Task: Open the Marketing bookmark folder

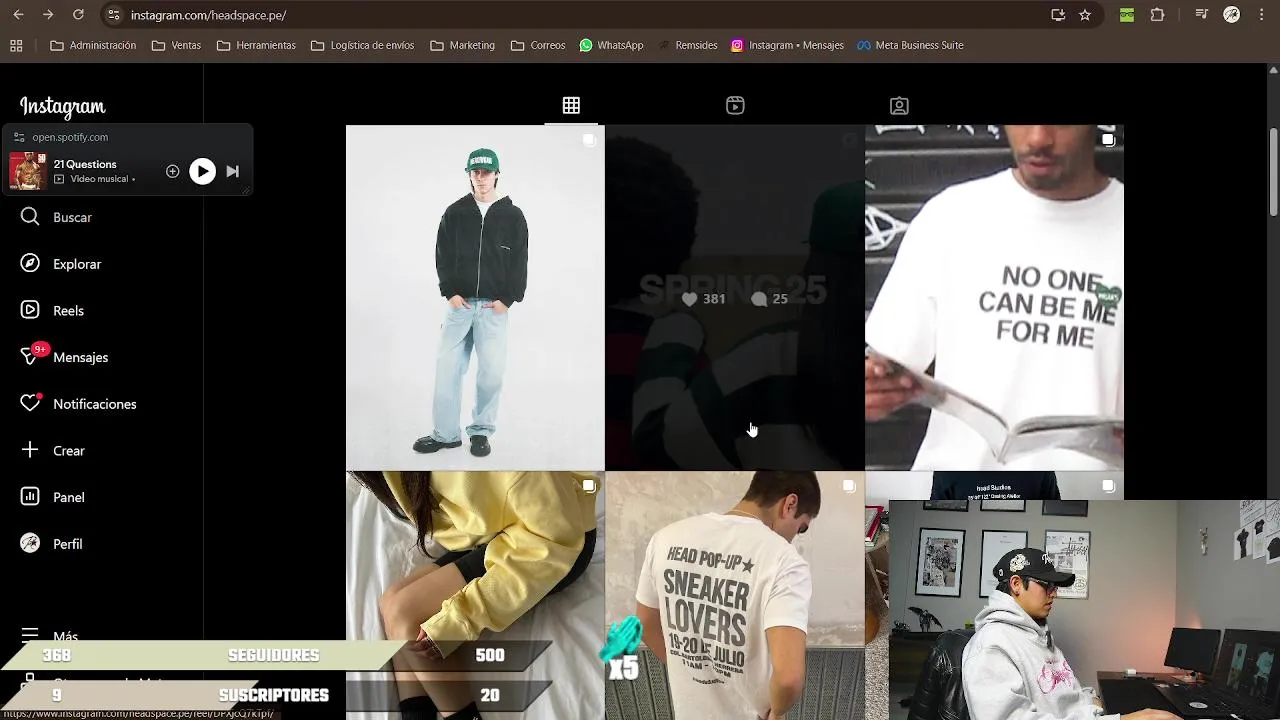Action: [x=462, y=45]
